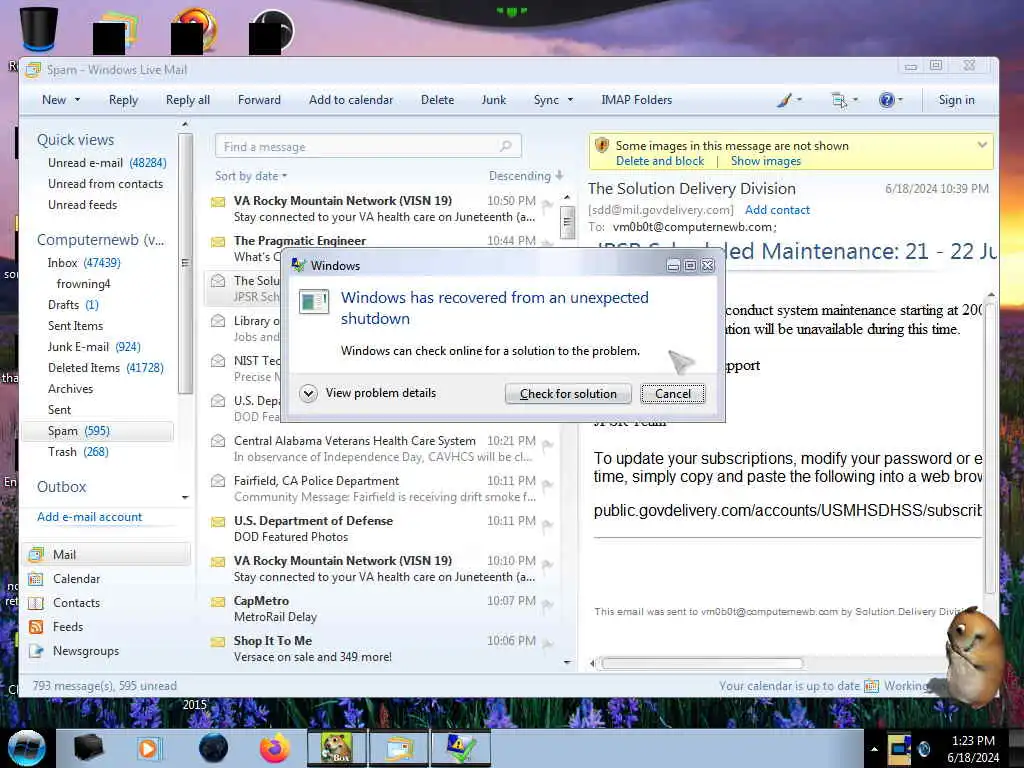This screenshot has width=1024, height=768.
Task: Select the Trash (268) folder
Action: (x=78, y=452)
